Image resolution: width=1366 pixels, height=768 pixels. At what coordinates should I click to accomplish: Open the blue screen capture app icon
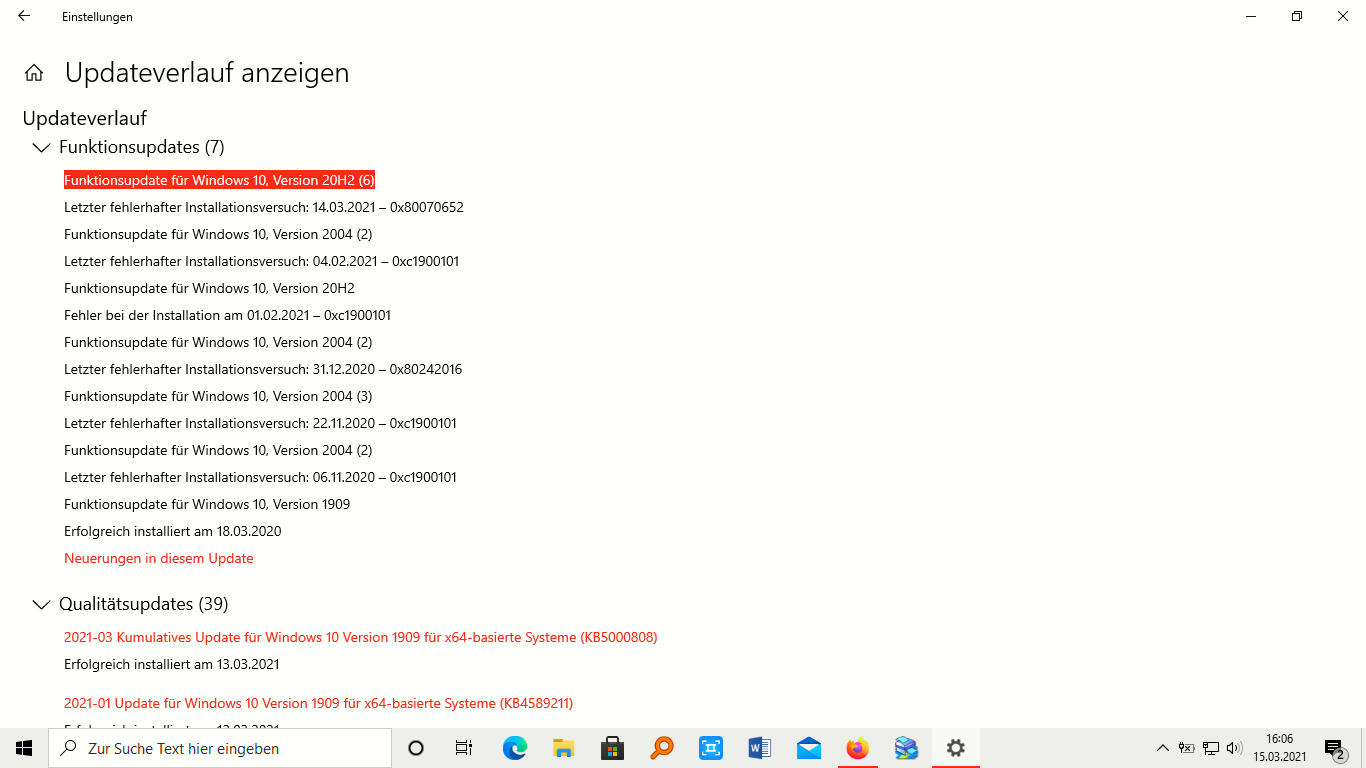[x=710, y=748]
